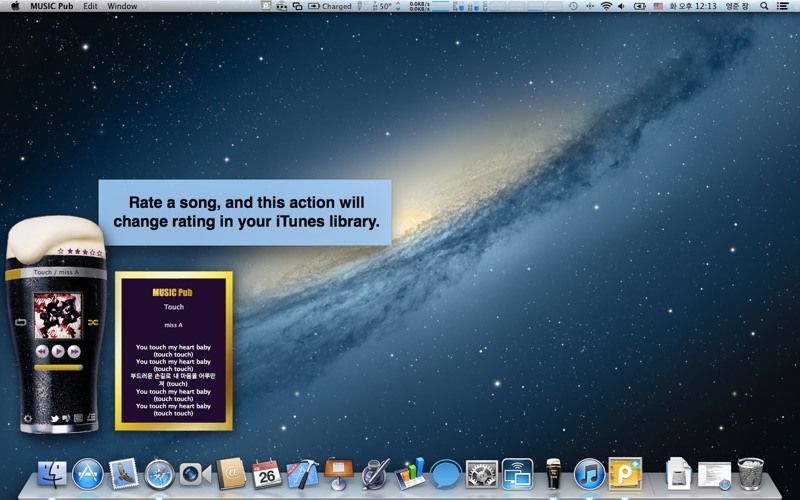Open the Wi-Fi status menu
The image size is (800, 500).
(606, 6)
